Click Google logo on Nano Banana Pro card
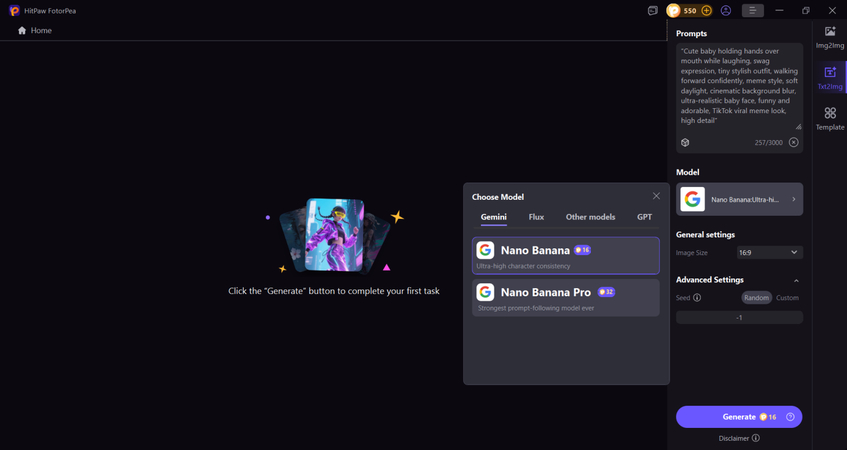 click(485, 292)
